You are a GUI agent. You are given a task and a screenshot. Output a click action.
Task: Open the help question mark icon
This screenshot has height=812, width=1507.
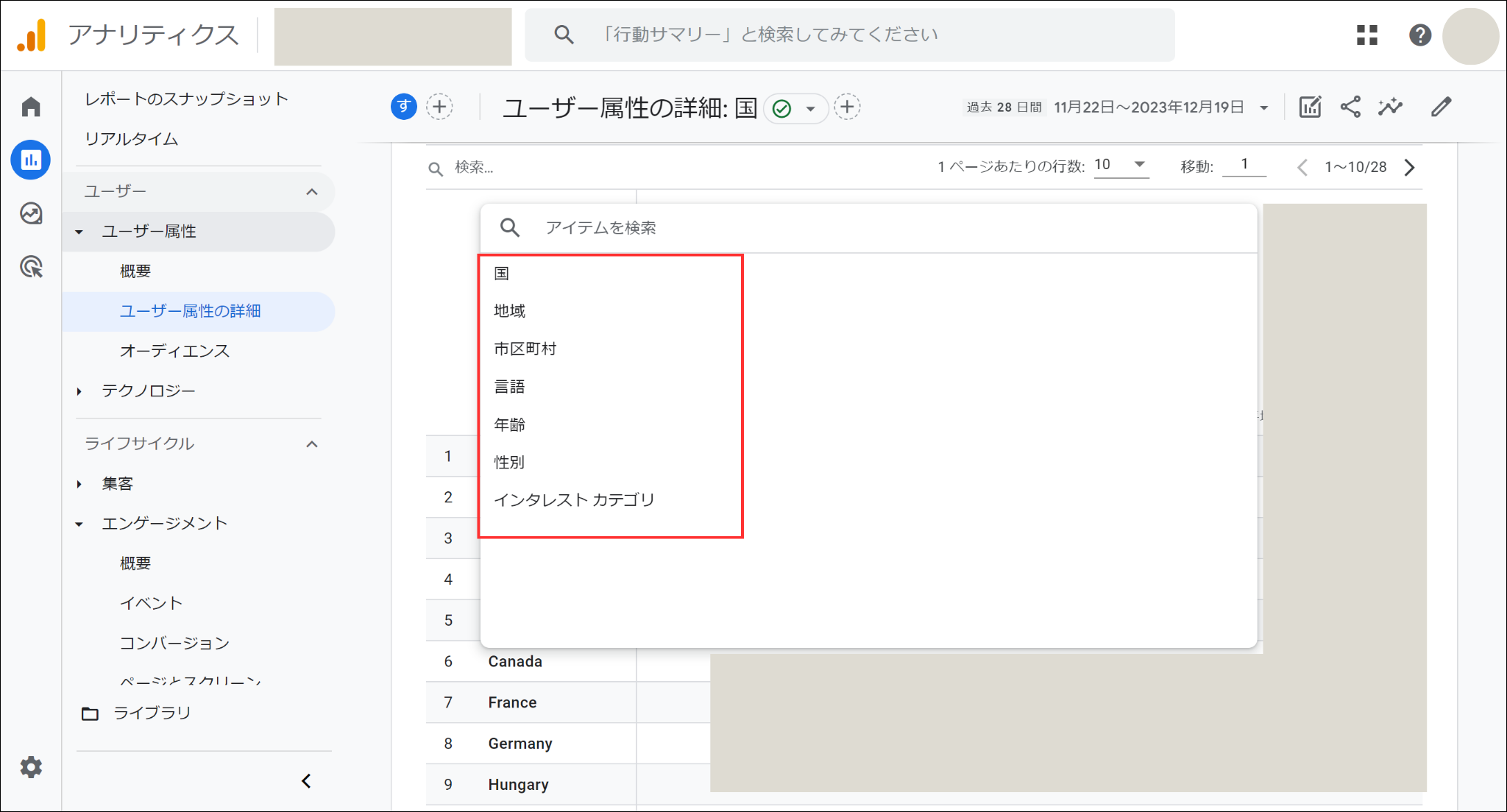(1419, 35)
